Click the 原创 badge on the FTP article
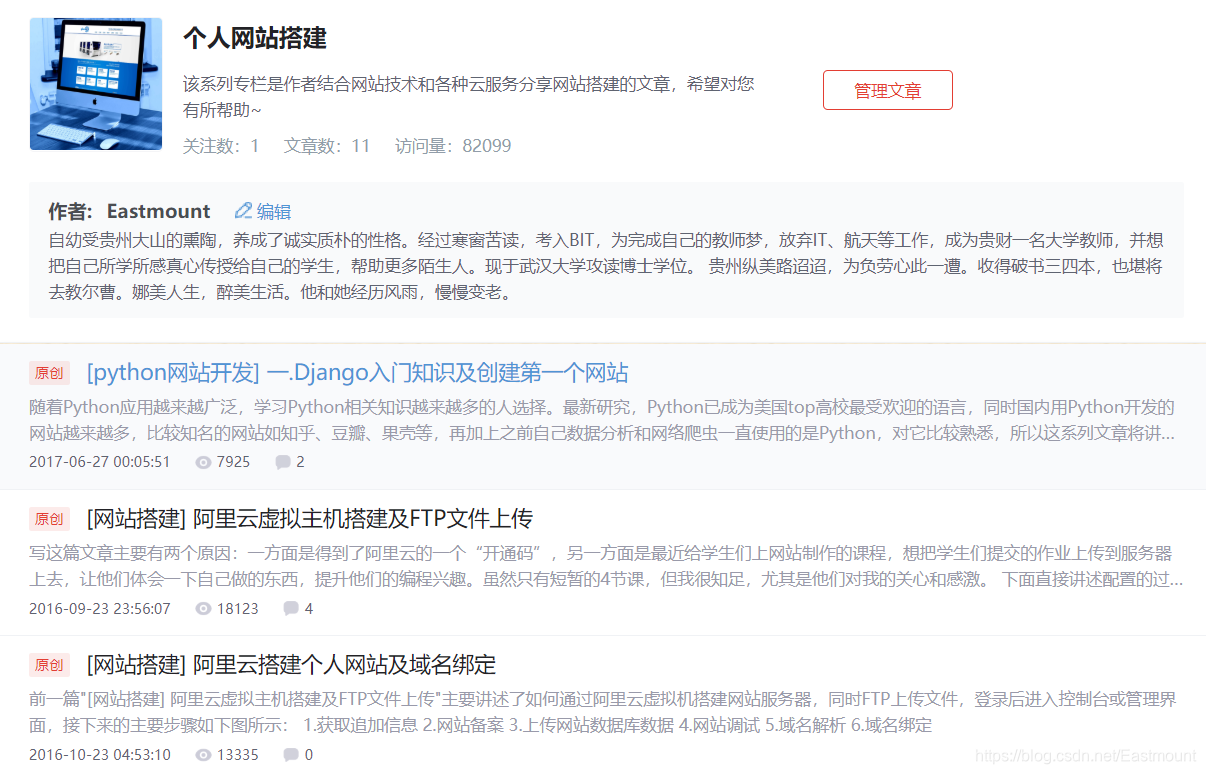 tap(50, 518)
